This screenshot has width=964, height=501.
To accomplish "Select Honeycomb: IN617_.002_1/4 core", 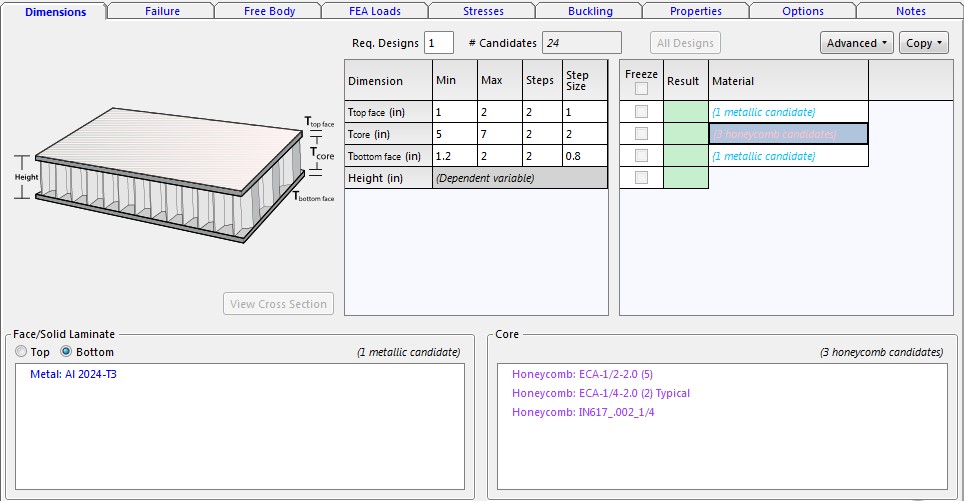I will (x=583, y=412).
